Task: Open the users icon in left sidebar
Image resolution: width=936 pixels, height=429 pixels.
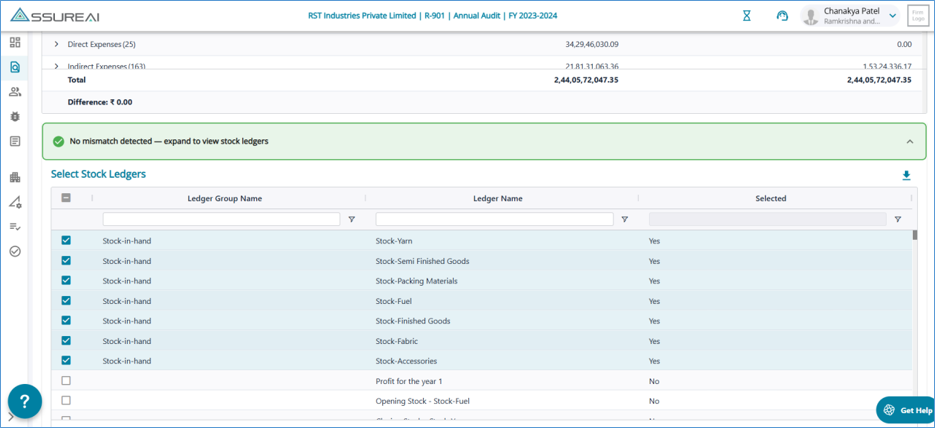Action: (15, 92)
